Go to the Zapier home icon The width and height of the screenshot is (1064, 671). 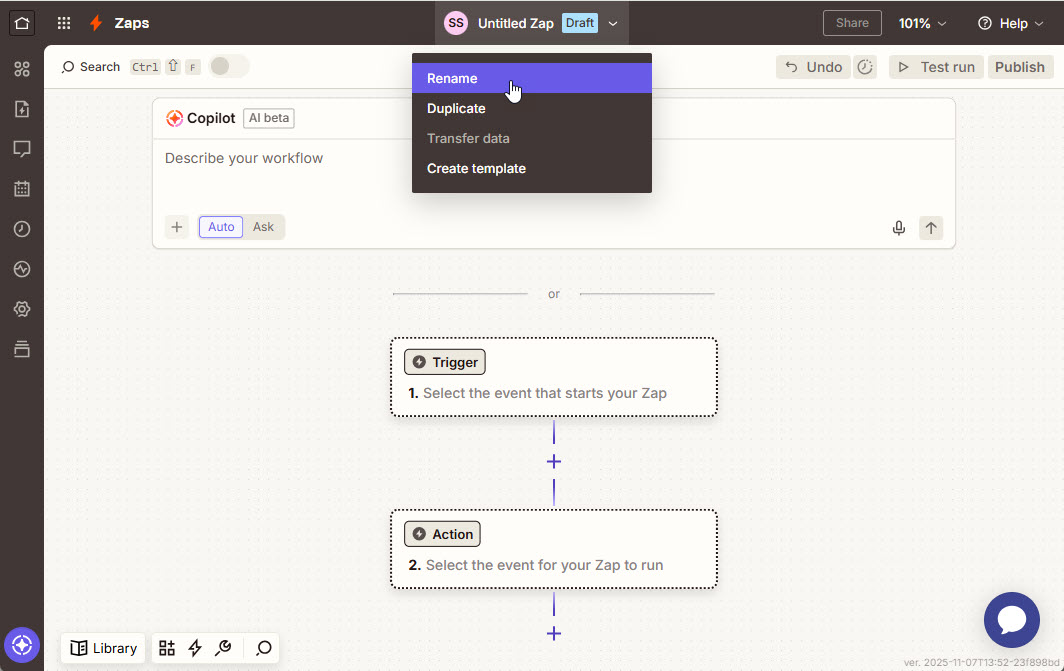pos(22,23)
